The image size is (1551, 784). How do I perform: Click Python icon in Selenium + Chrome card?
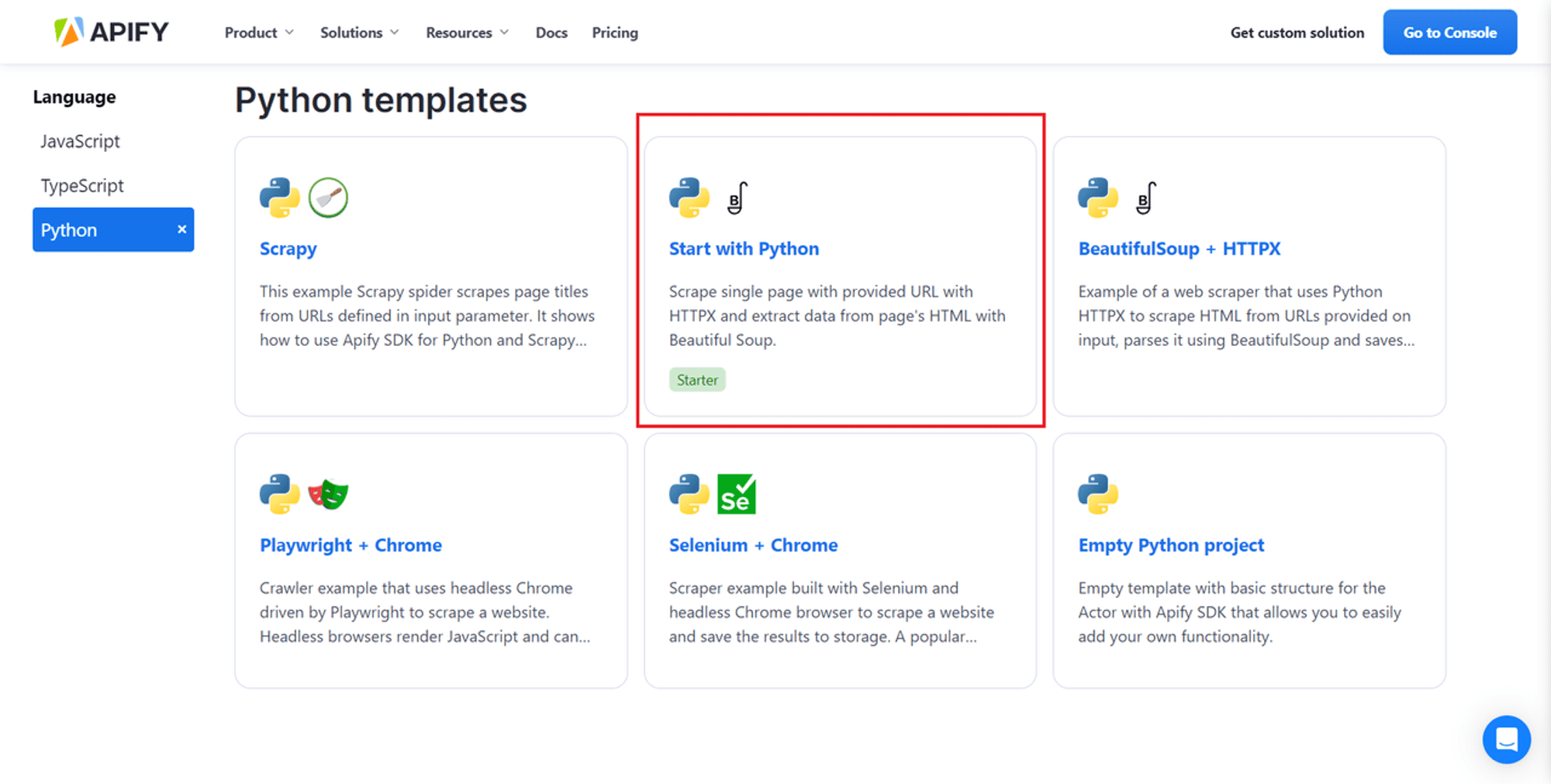689,494
